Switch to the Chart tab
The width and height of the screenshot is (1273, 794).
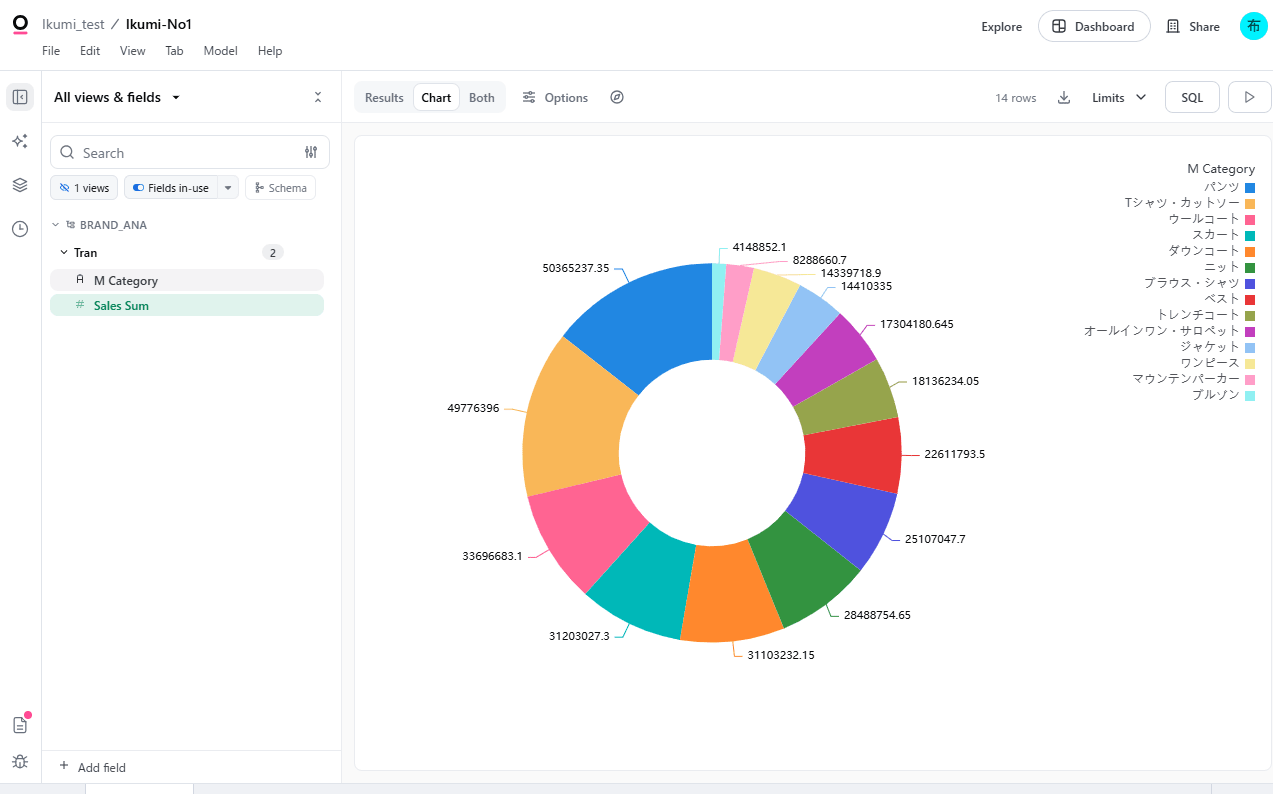pos(436,97)
